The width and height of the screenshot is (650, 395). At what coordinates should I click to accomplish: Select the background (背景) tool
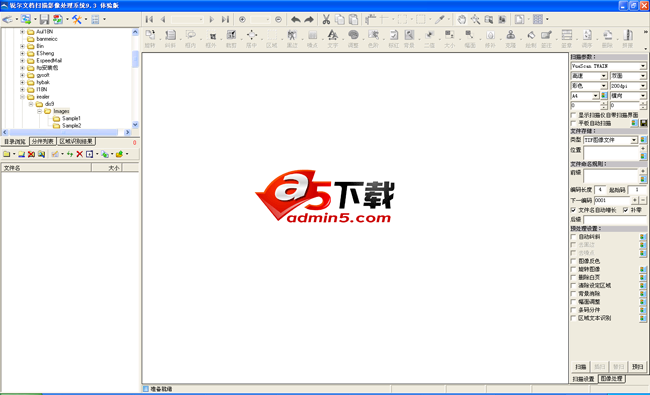409,36
